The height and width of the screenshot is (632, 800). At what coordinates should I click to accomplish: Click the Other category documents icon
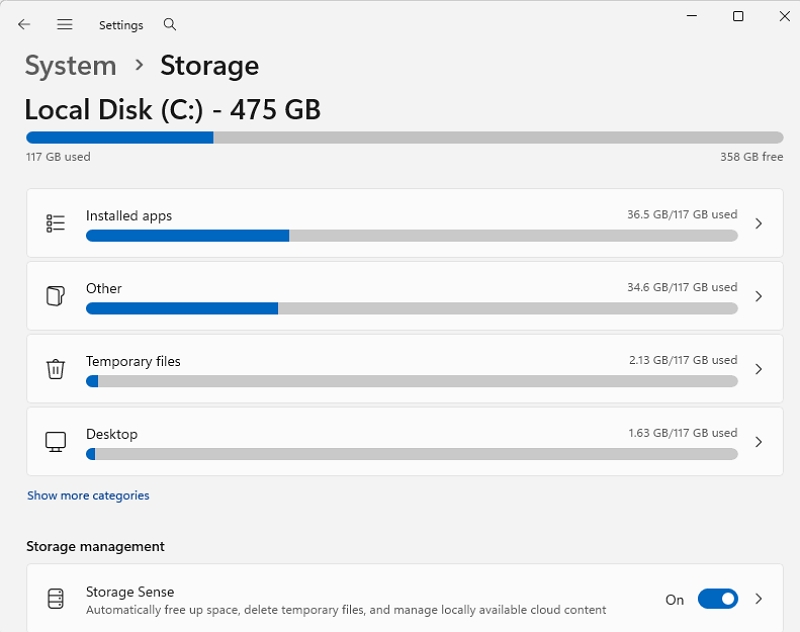pos(56,296)
